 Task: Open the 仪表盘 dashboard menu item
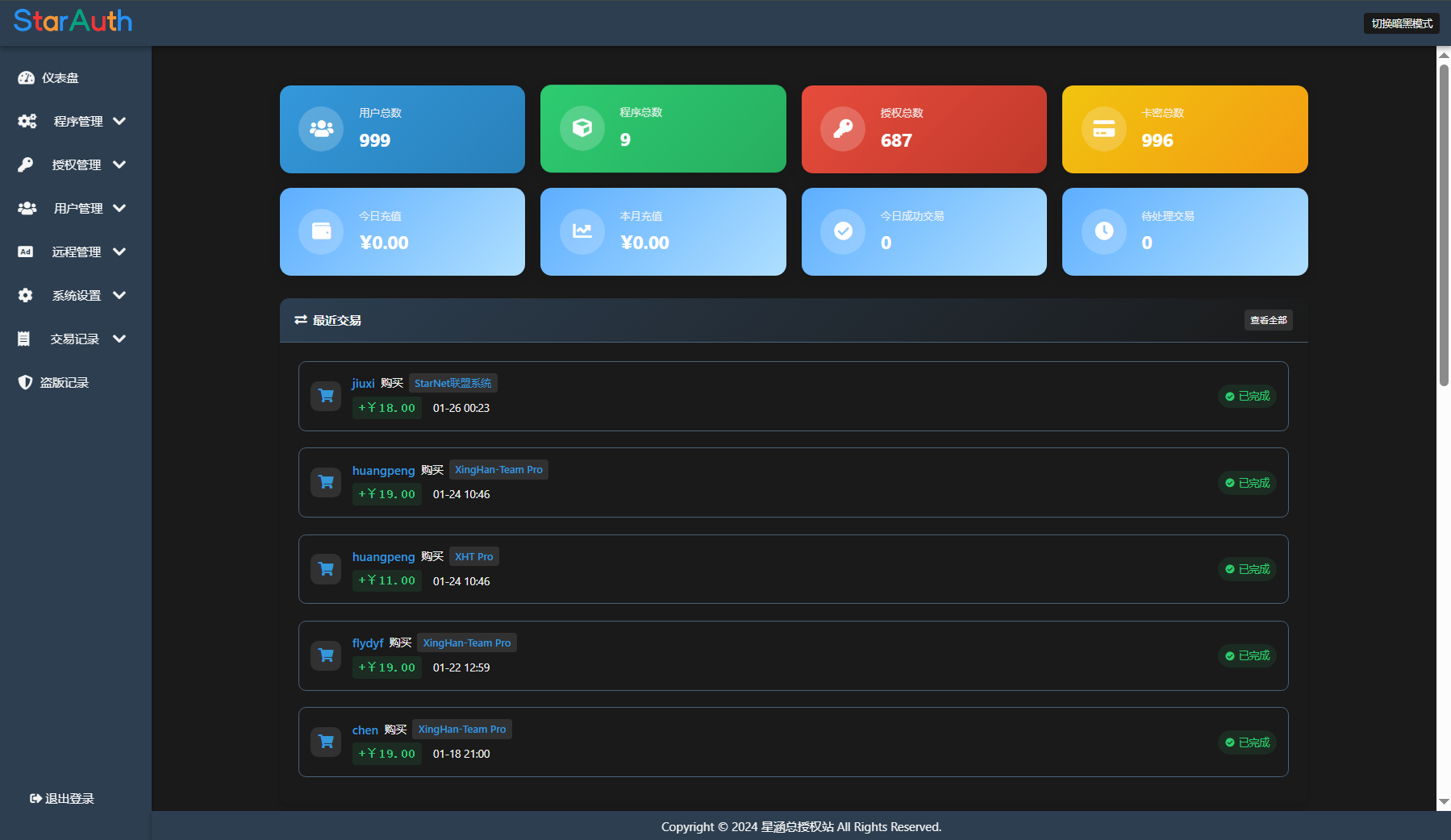pos(60,78)
